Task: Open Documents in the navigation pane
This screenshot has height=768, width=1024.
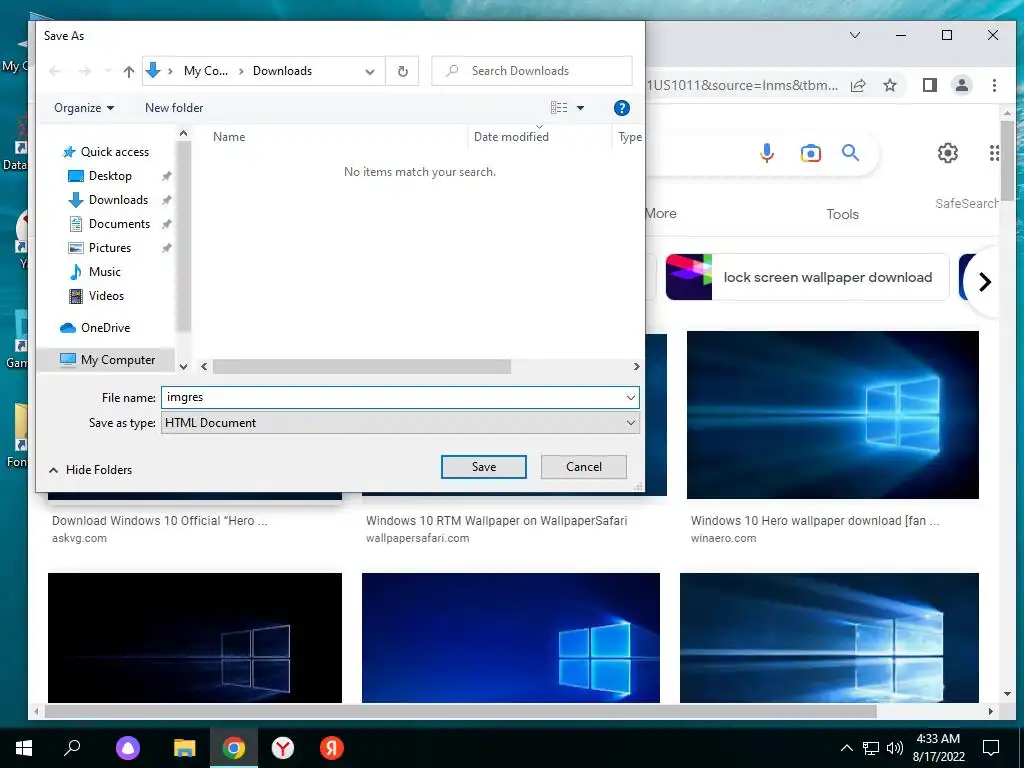Action: 110,224
